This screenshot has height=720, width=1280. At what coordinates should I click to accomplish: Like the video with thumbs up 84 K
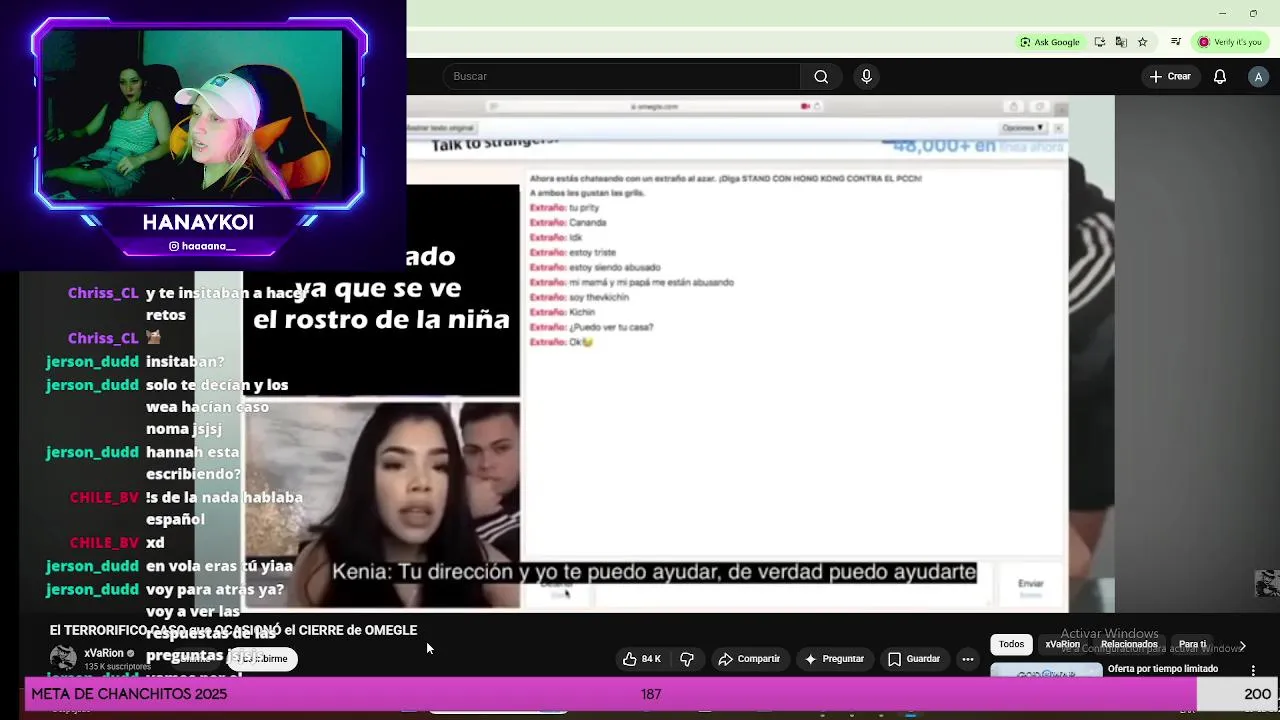[x=641, y=659]
